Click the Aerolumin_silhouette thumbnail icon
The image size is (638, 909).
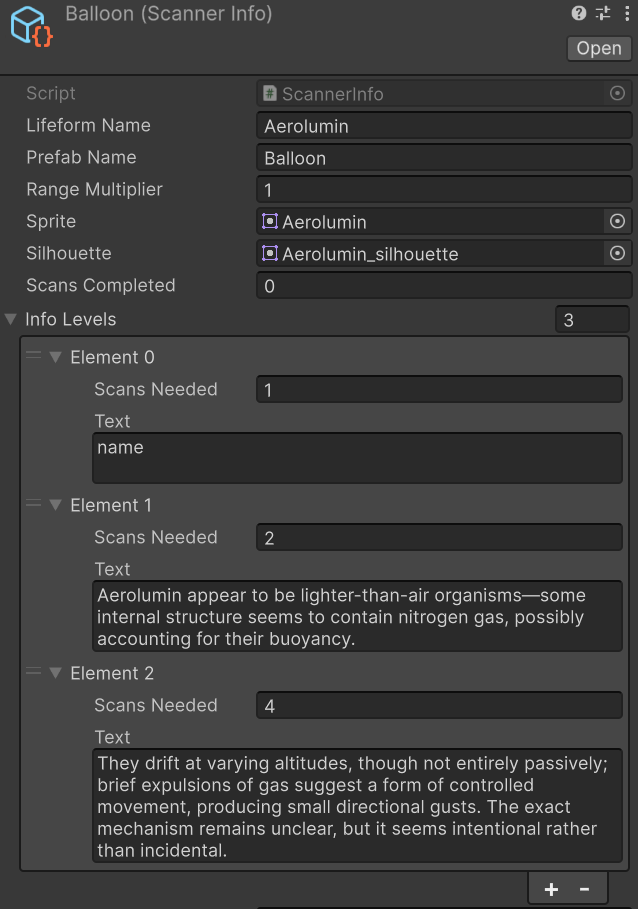pos(268,253)
